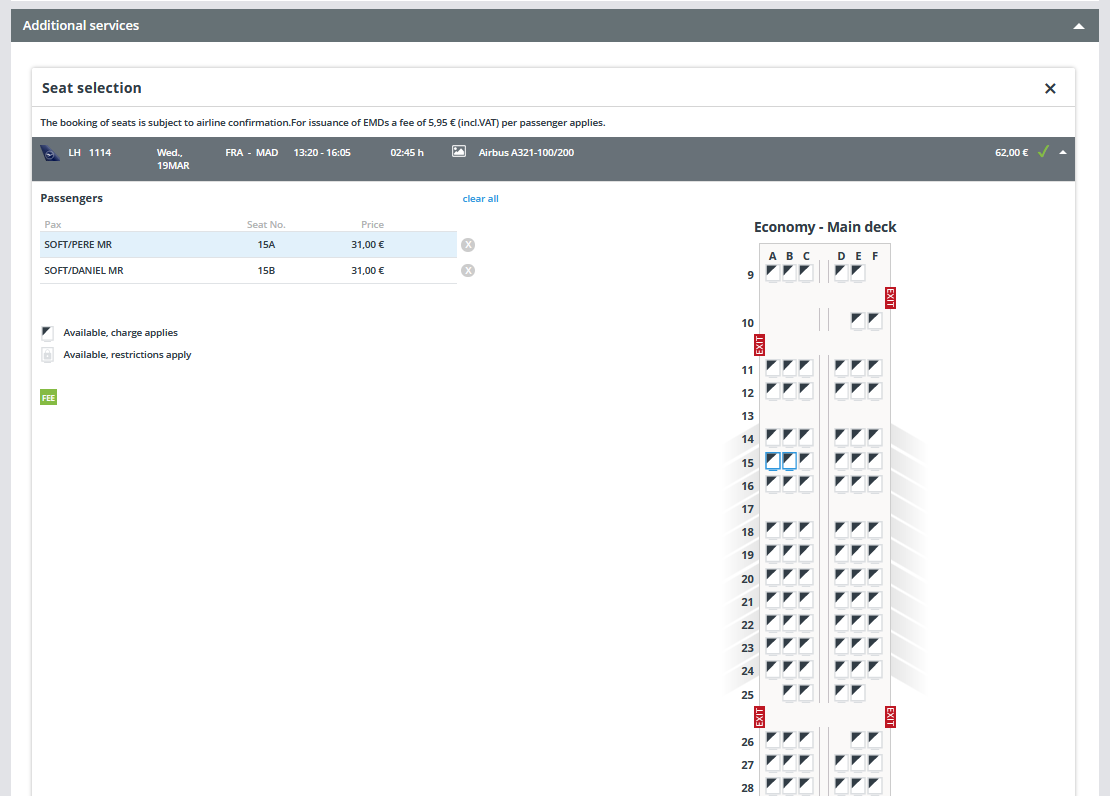Deselect the highlighted seat 15A

[772, 461]
